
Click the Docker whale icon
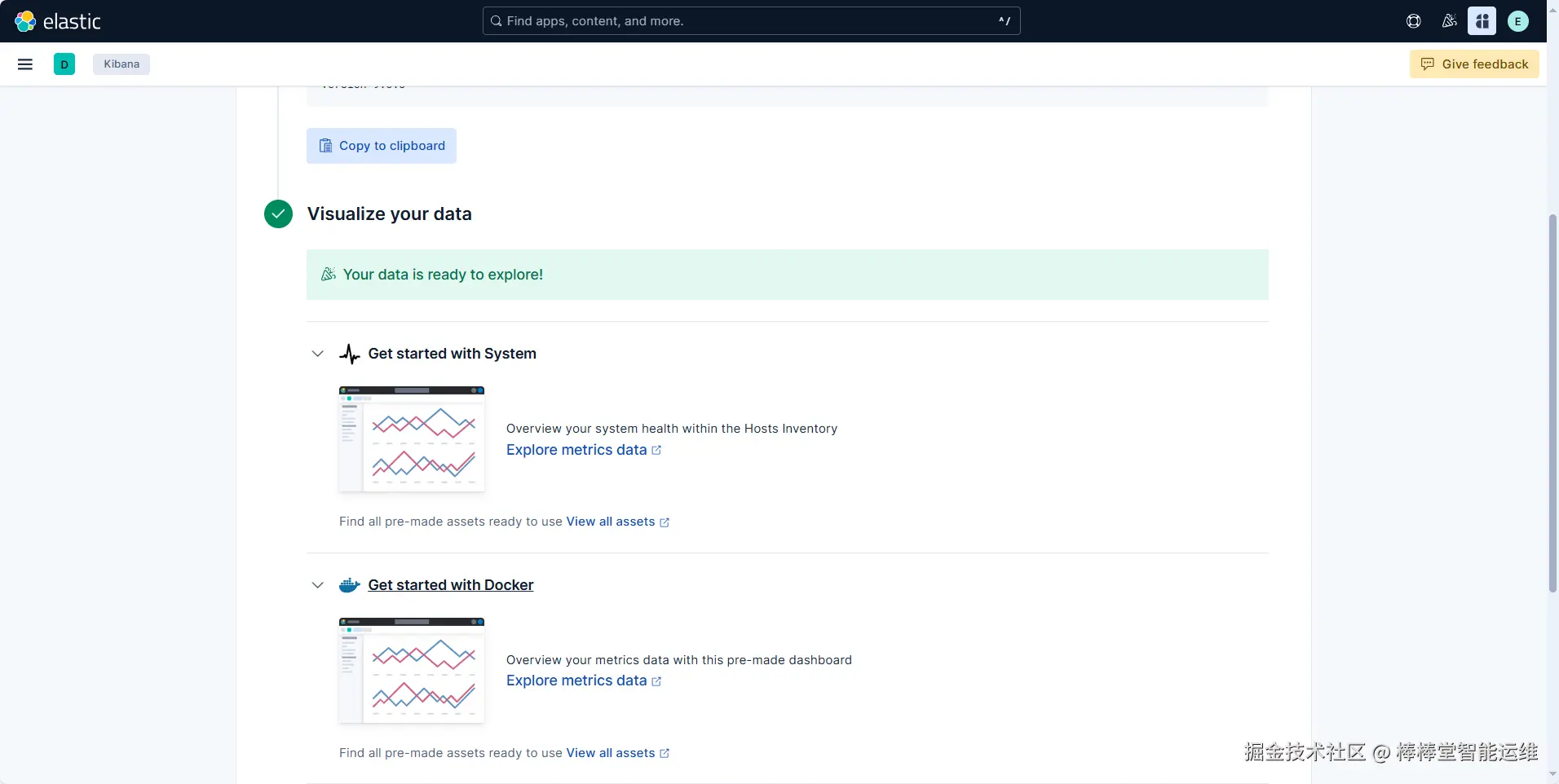point(350,585)
